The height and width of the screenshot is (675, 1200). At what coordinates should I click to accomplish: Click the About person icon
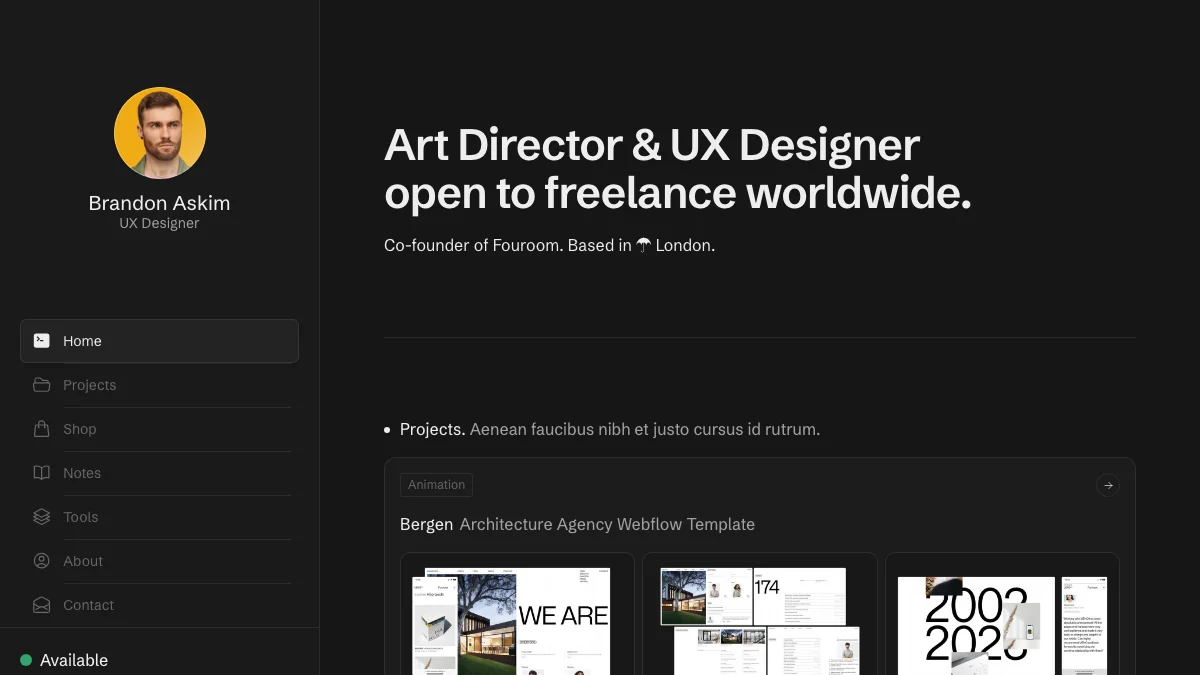point(41,561)
